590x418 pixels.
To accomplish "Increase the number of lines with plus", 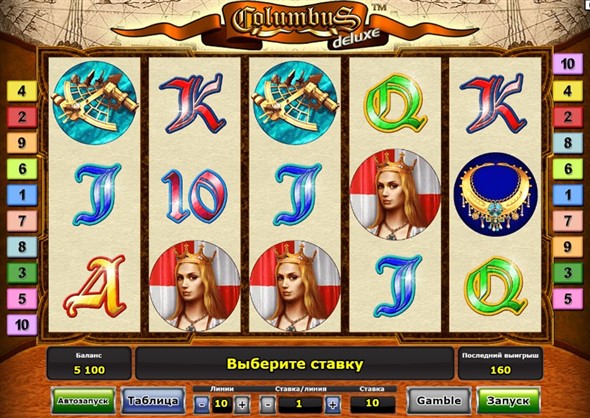I will (242, 404).
